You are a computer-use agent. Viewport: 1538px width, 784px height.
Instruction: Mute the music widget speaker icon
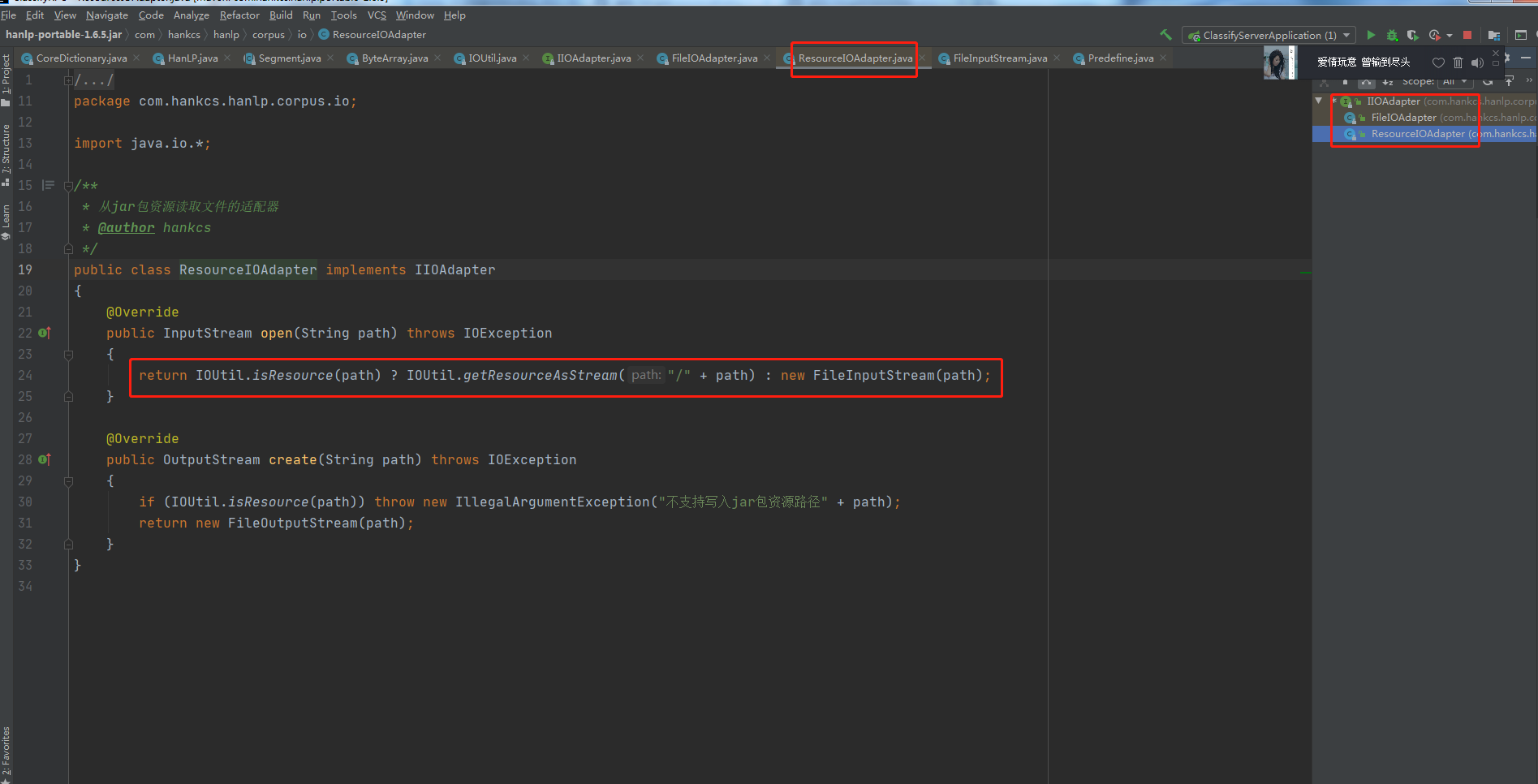[x=1477, y=62]
